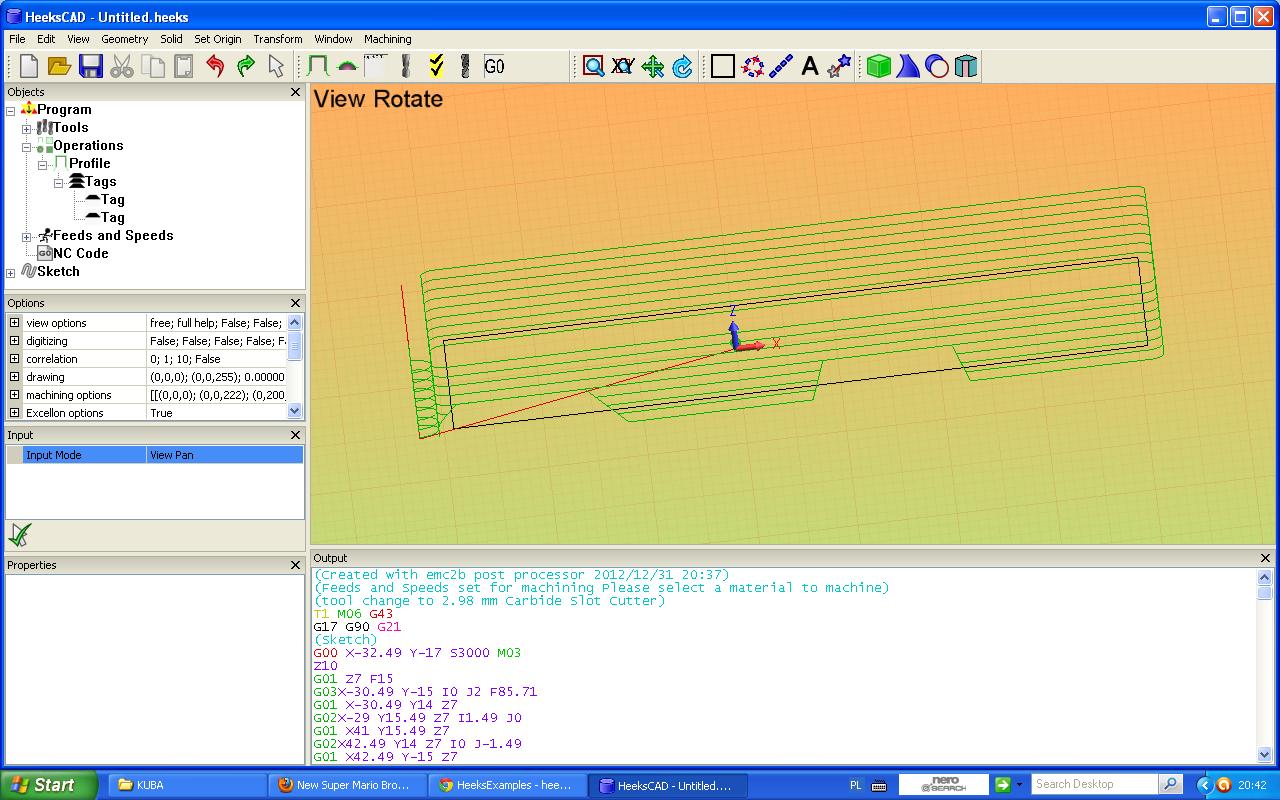1280x800 pixels.
Task: Expand the view options property row
Action: click(x=14, y=323)
